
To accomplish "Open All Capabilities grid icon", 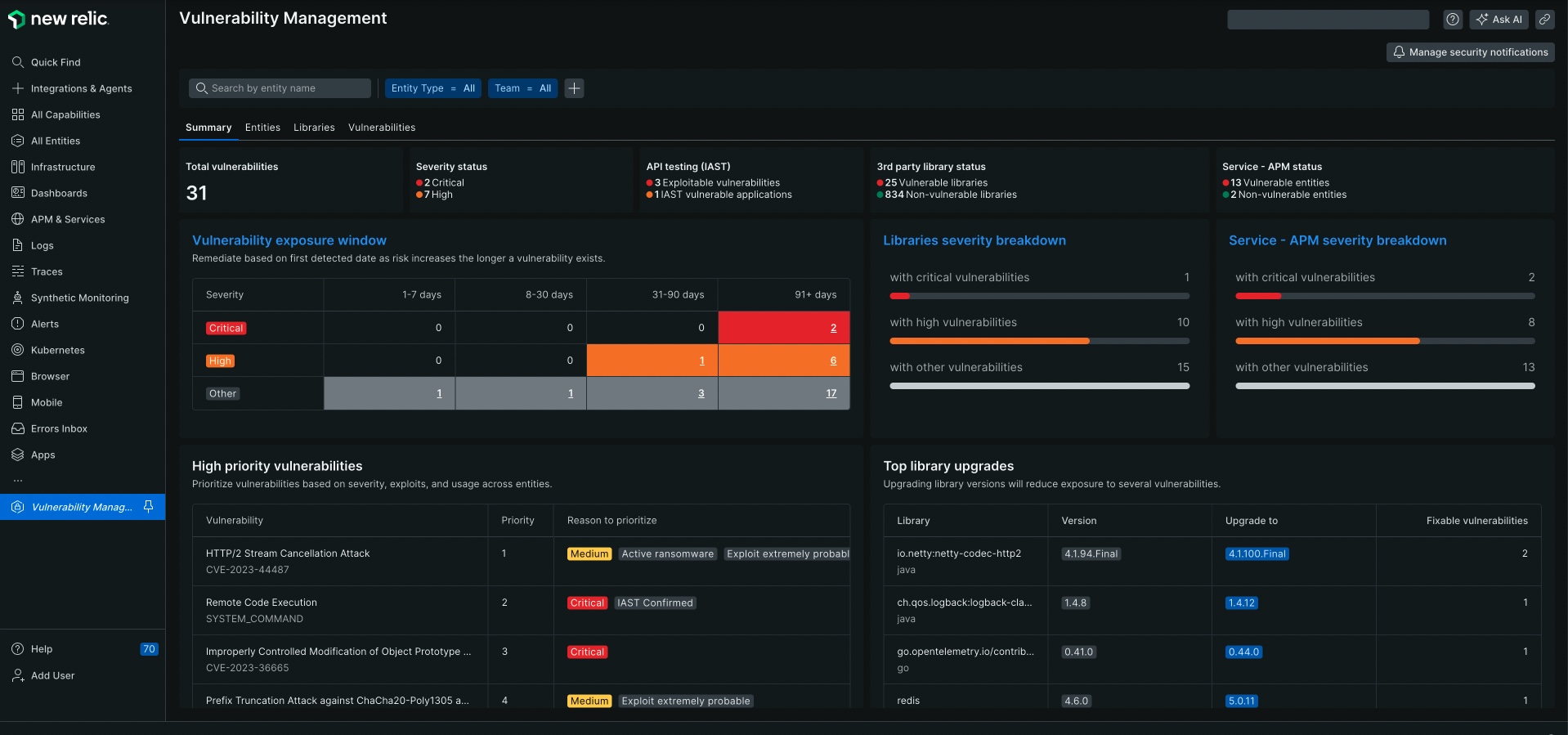I will click(18, 114).
